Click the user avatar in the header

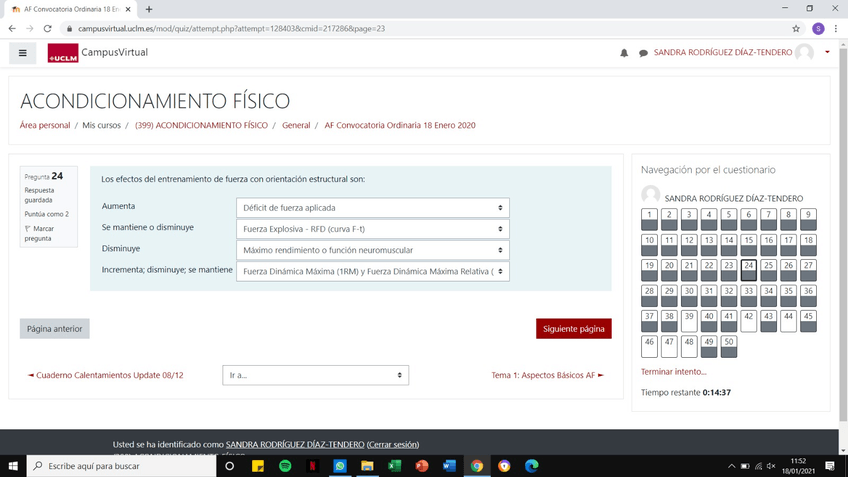(804, 52)
